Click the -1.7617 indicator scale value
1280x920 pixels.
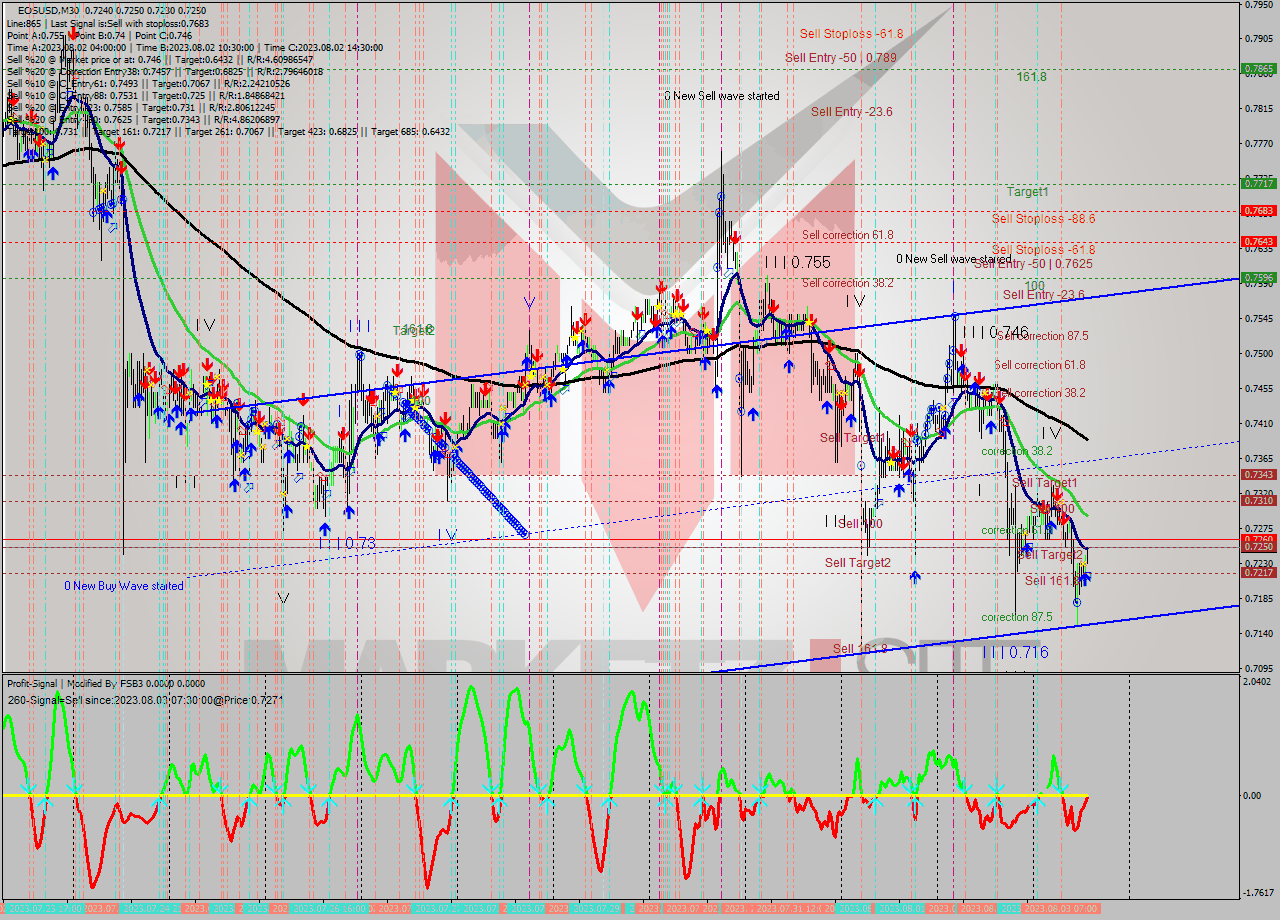point(1259,893)
